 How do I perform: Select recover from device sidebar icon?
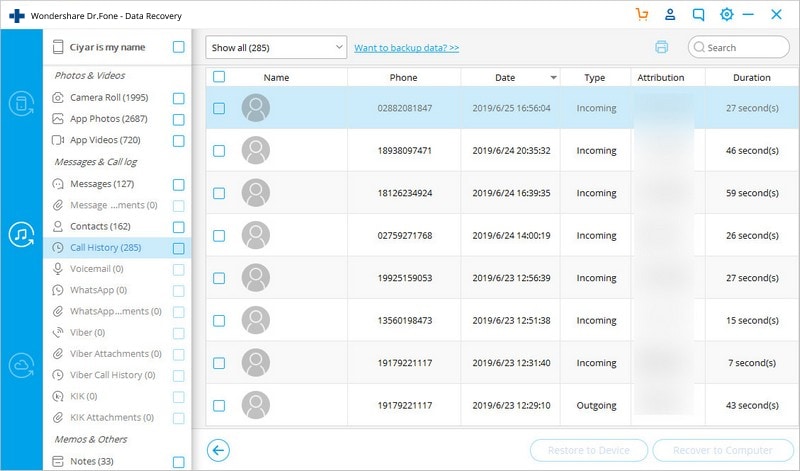[21, 104]
